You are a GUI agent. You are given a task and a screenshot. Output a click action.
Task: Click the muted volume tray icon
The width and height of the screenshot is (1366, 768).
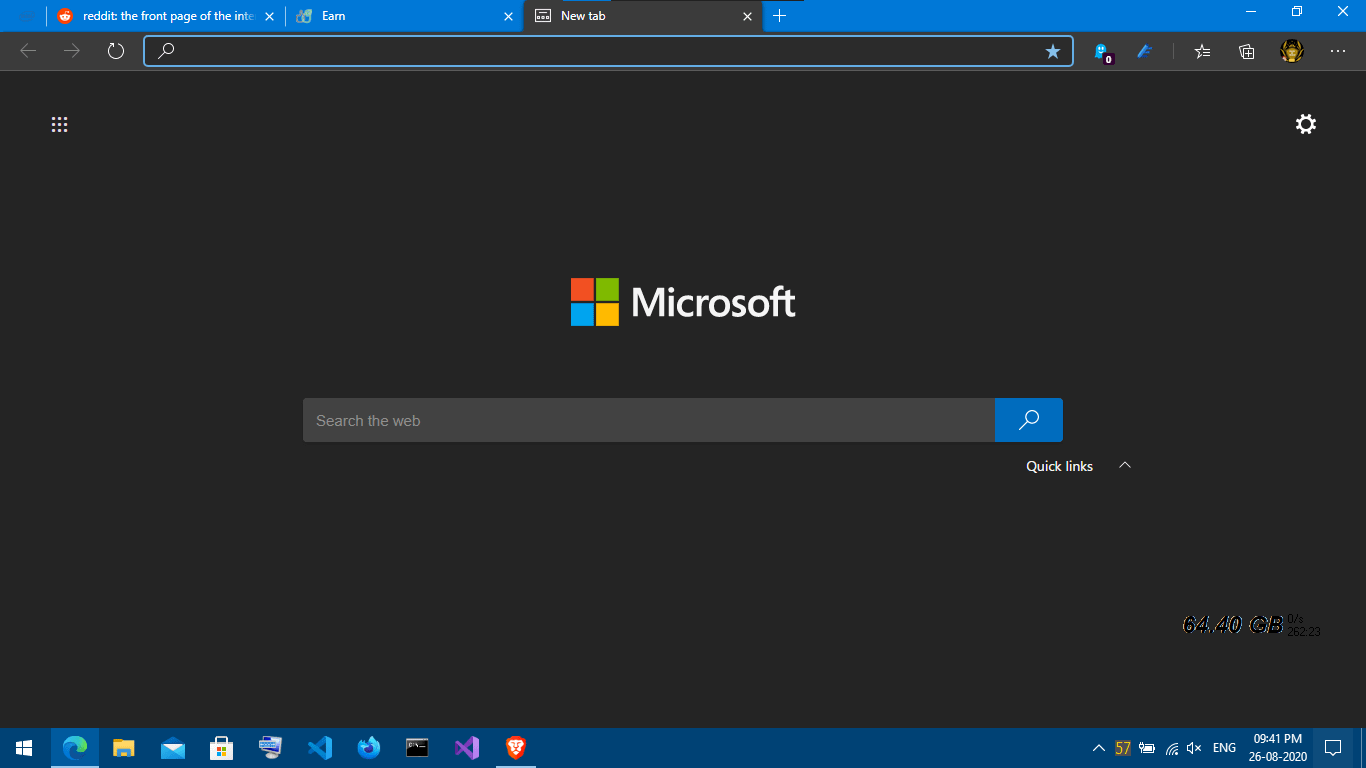pos(1194,747)
